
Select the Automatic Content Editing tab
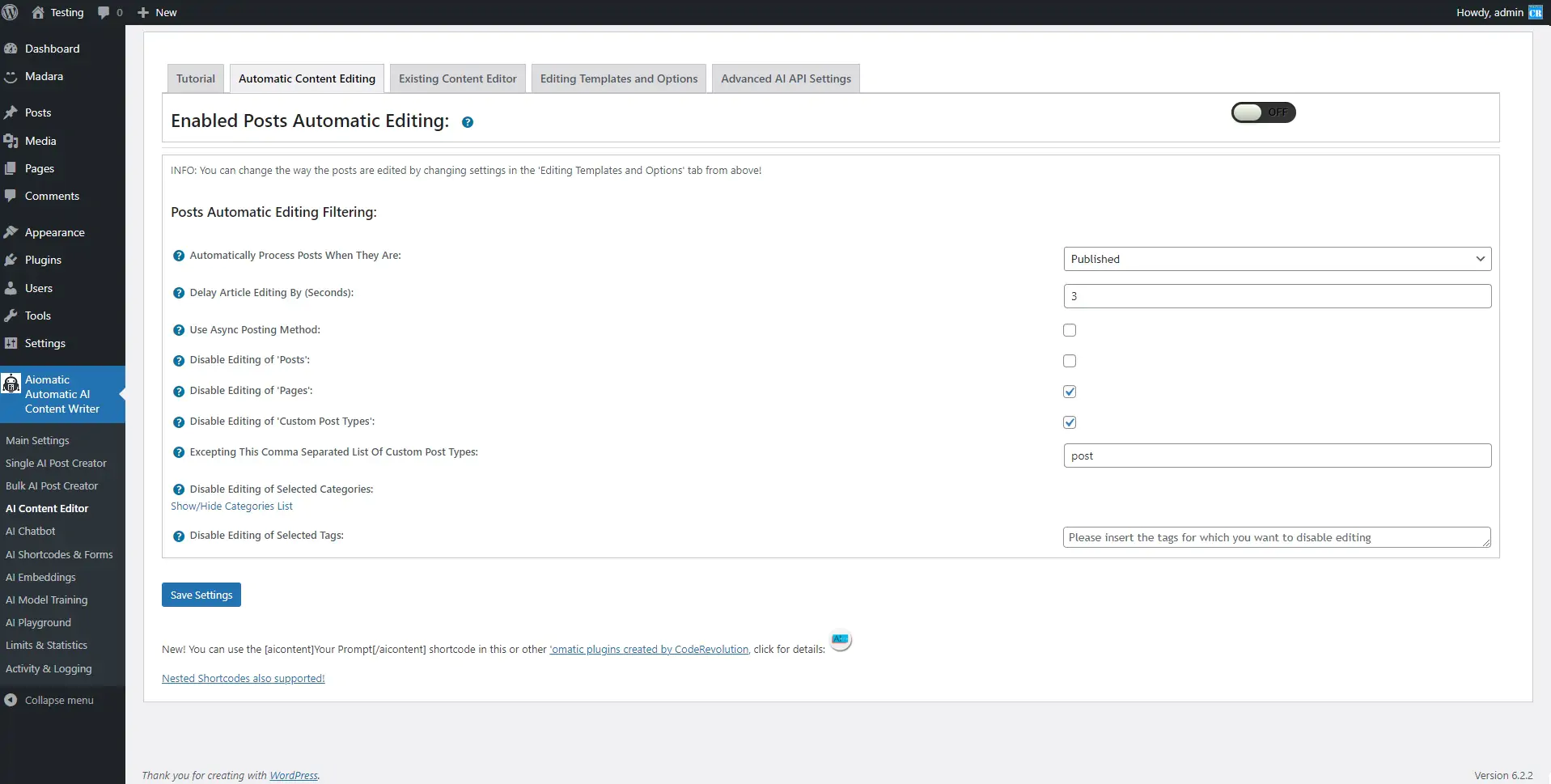click(x=307, y=78)
